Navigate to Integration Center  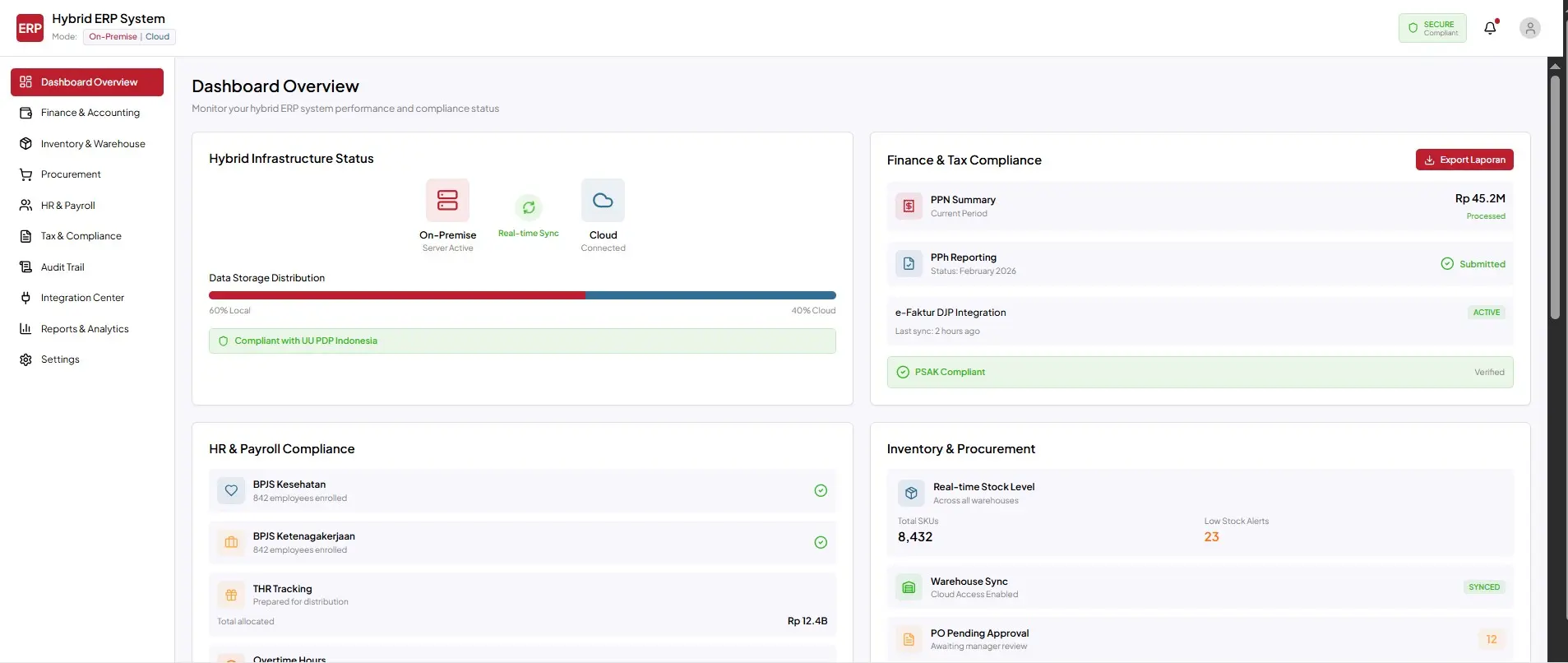pyautogui.click(x=87, y=298)
